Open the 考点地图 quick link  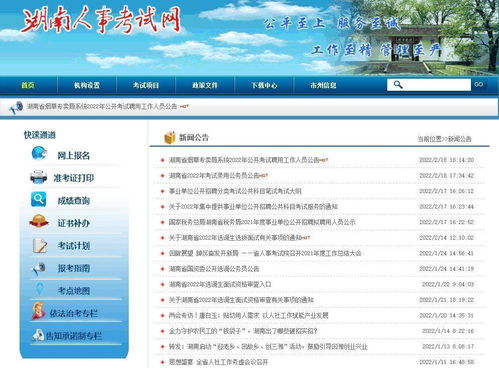74,291
